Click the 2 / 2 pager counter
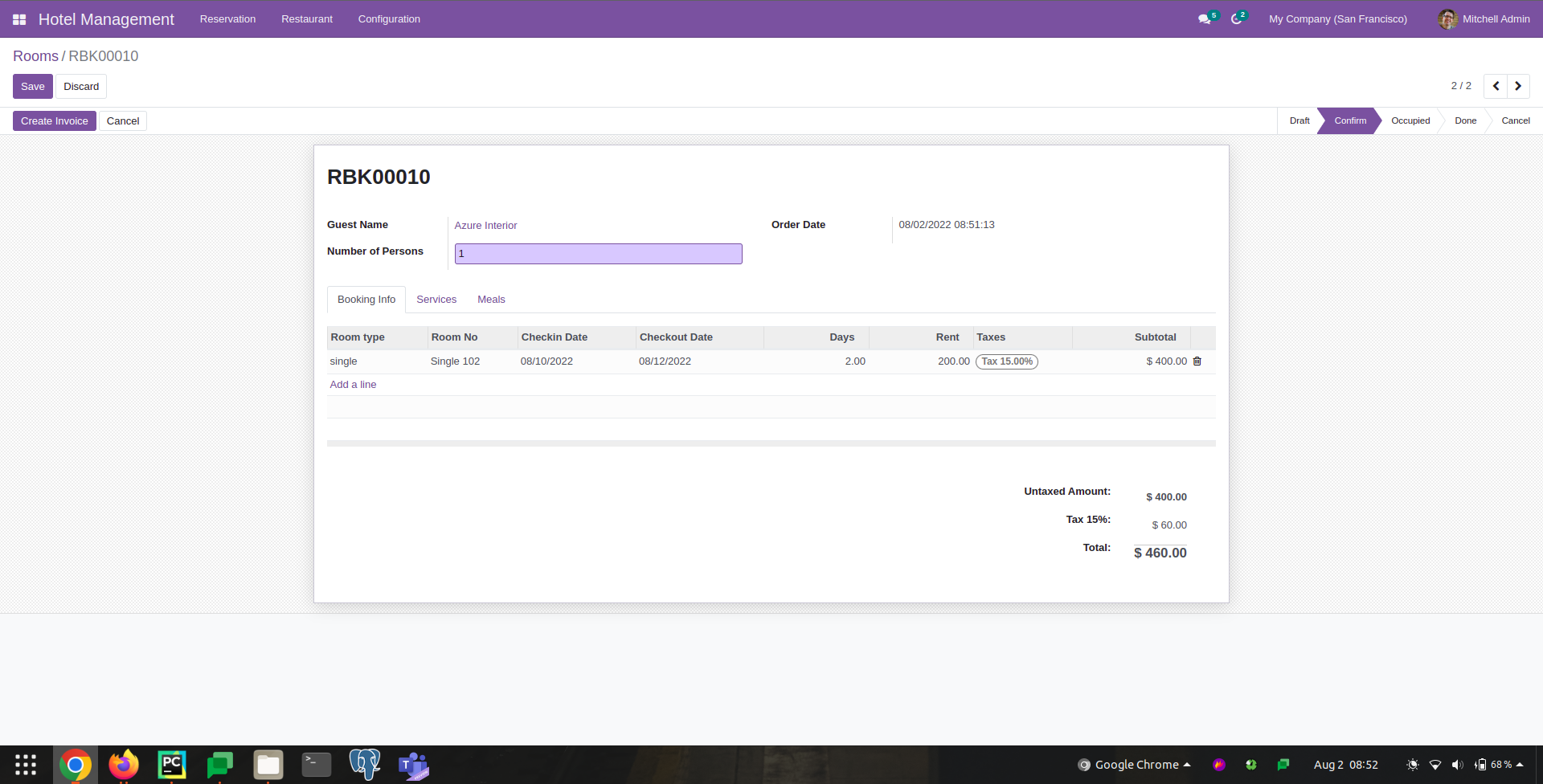Screen dimensions: 1543x784 (x=1461, y=86)
